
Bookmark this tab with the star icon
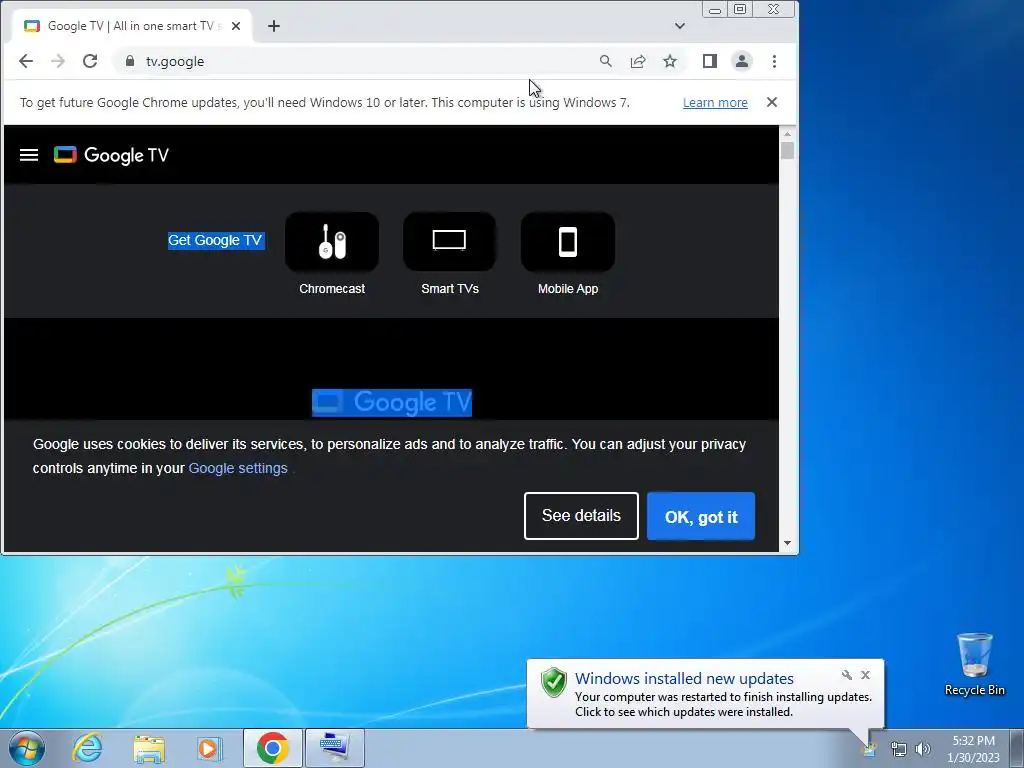pos(670,61)
